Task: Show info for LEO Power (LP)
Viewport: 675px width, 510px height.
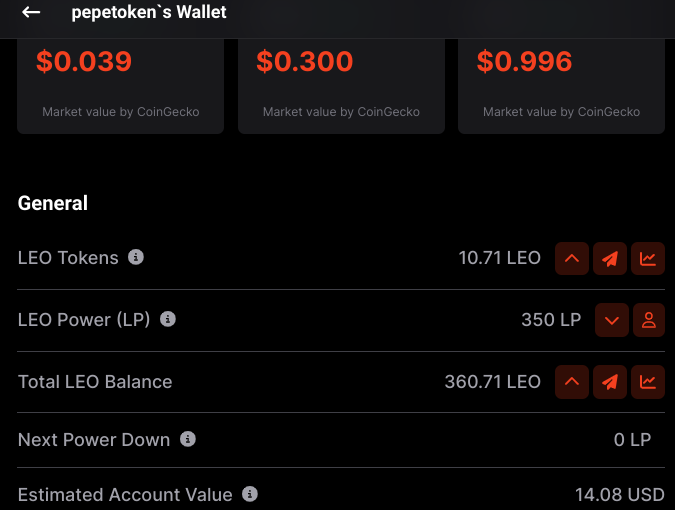Action: coord(168,319)
